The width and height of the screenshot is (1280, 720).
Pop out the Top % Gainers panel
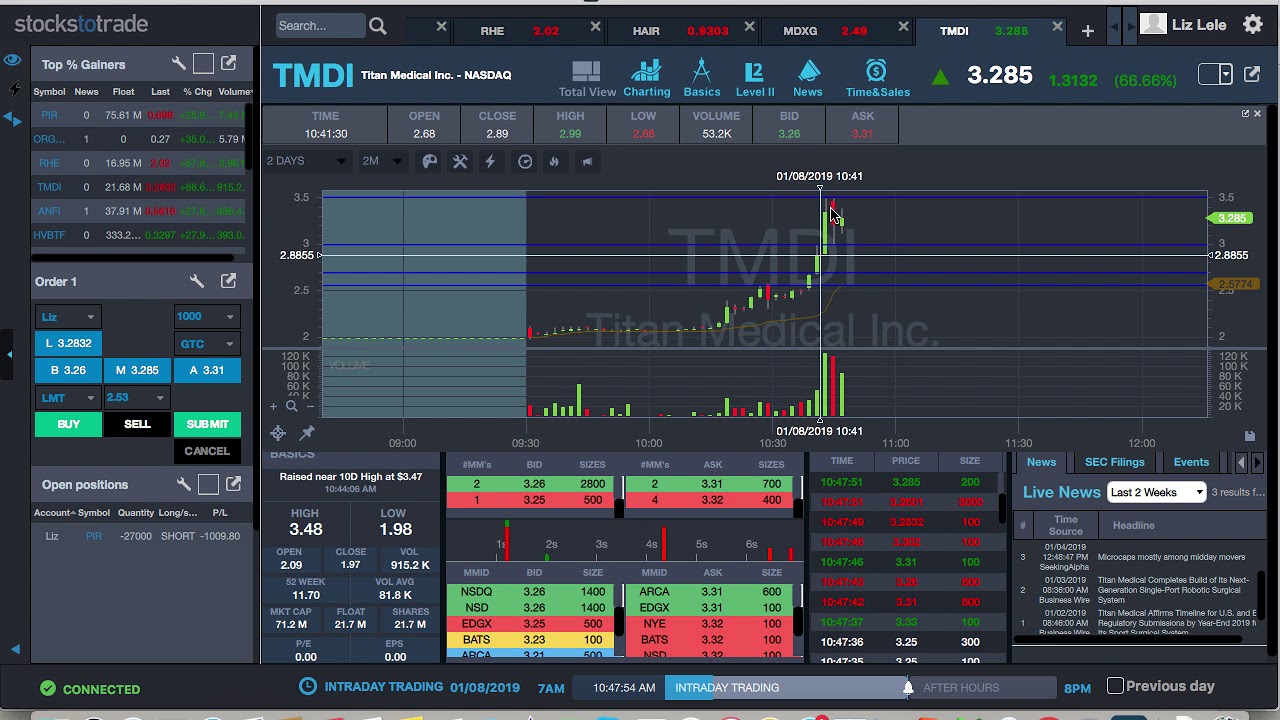tap(229, 64)
